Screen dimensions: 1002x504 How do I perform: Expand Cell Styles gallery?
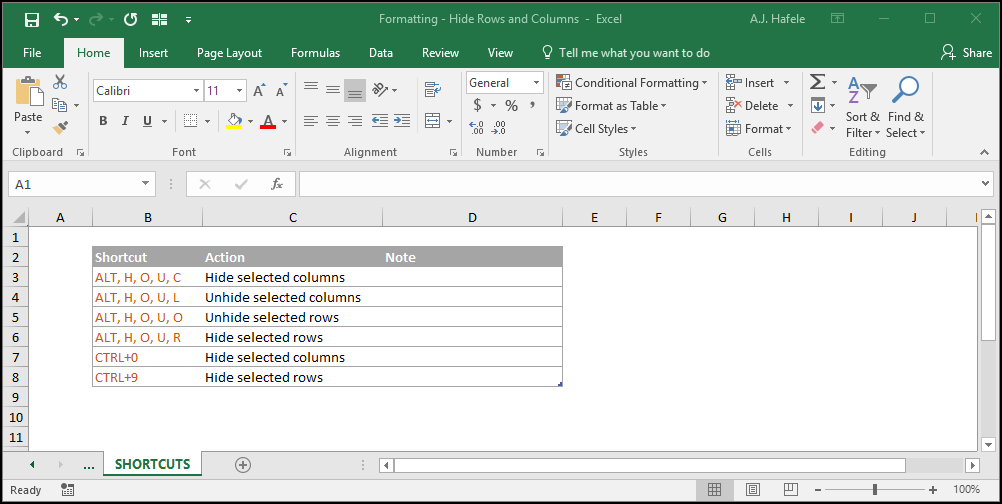(596, 128)
